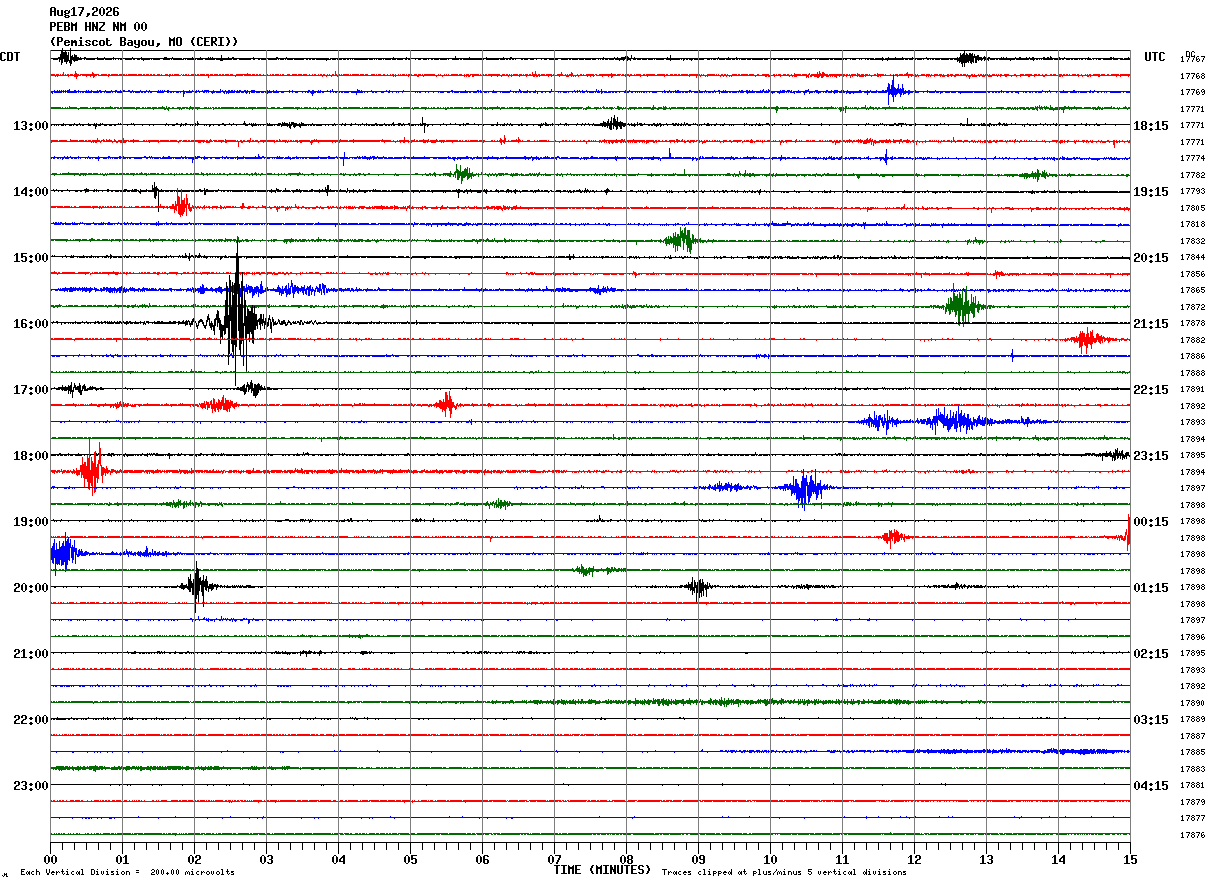Click the green event near minute 09 on 14:00 hour
1210x886 pixels.
682,240
